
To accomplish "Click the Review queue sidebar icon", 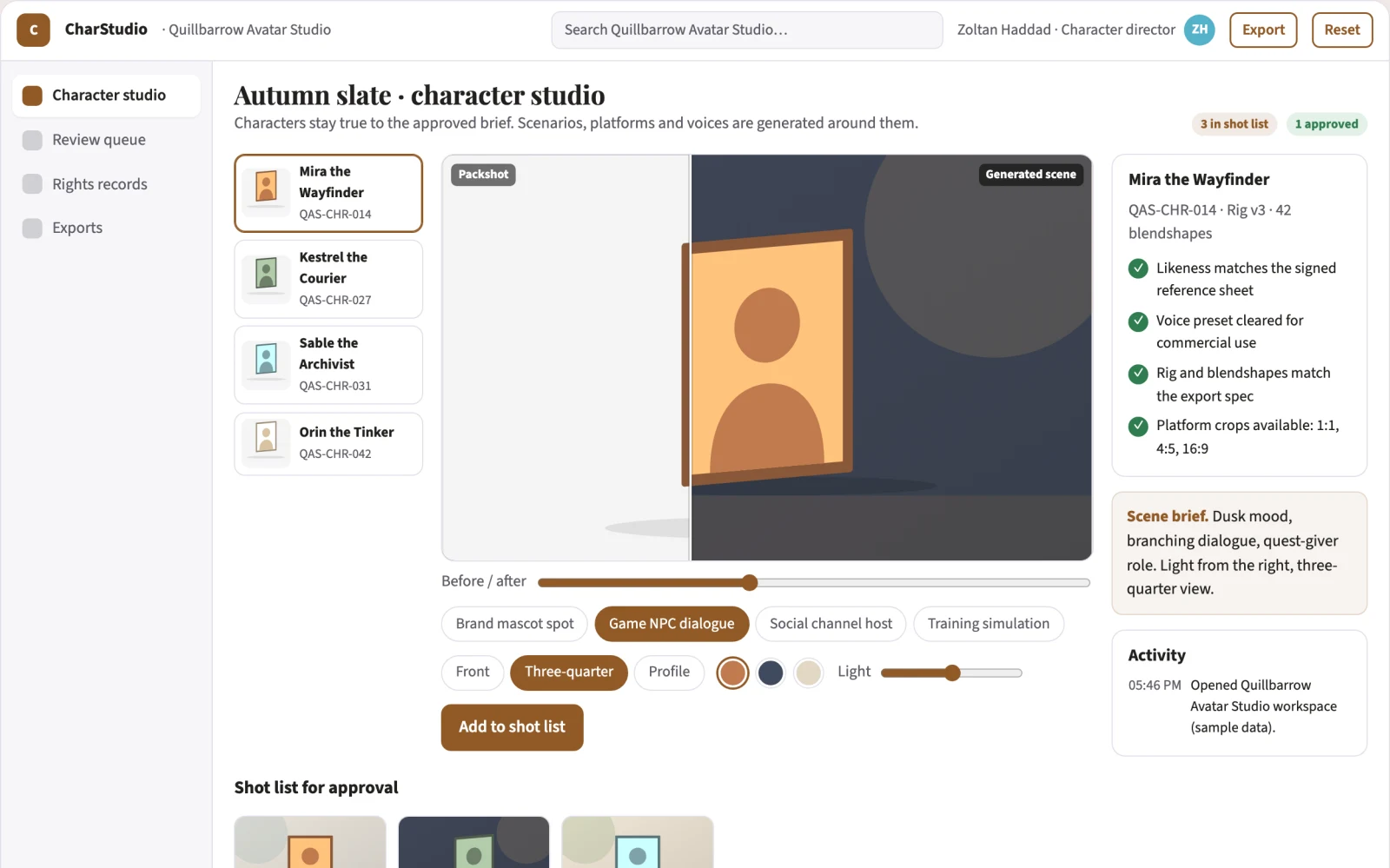I will 32,140.
